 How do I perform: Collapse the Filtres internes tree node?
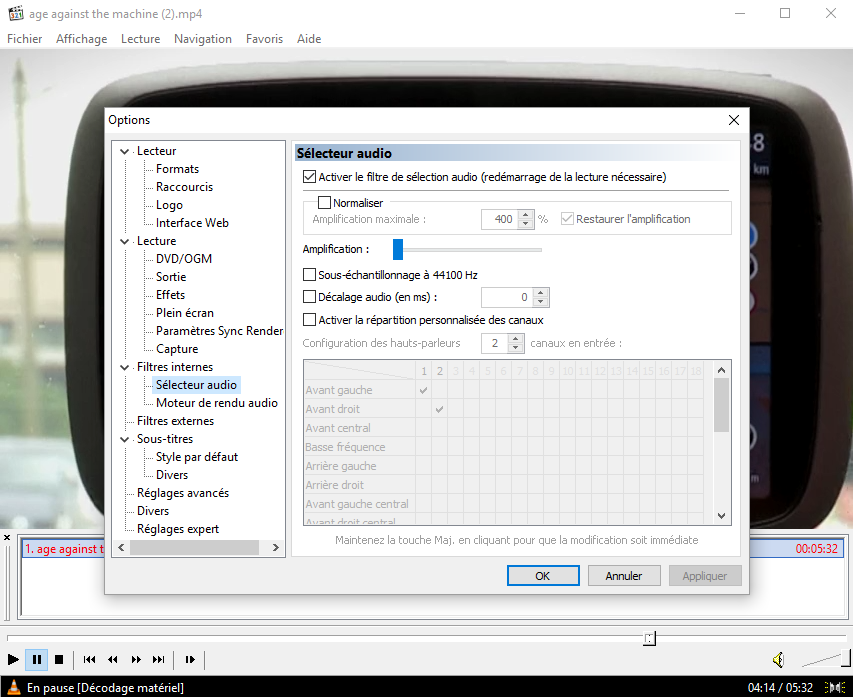(x=125, y=367)
